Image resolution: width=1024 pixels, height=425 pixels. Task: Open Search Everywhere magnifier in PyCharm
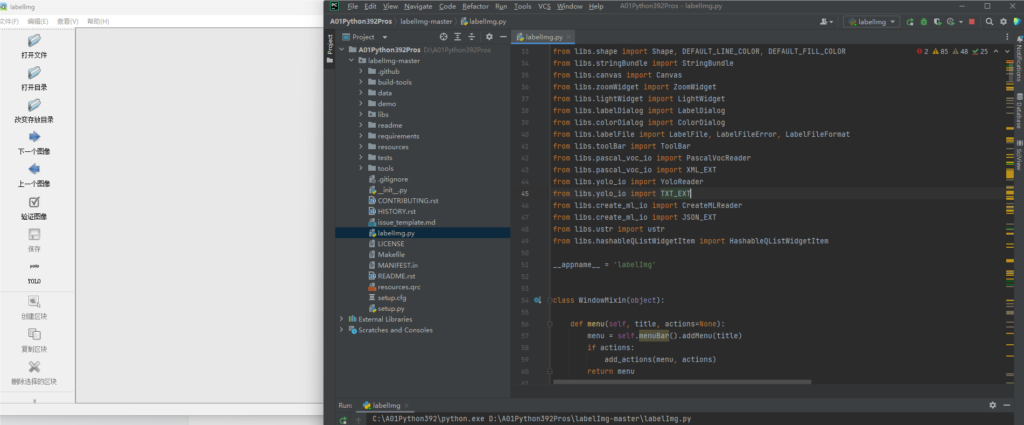point(989,22)
